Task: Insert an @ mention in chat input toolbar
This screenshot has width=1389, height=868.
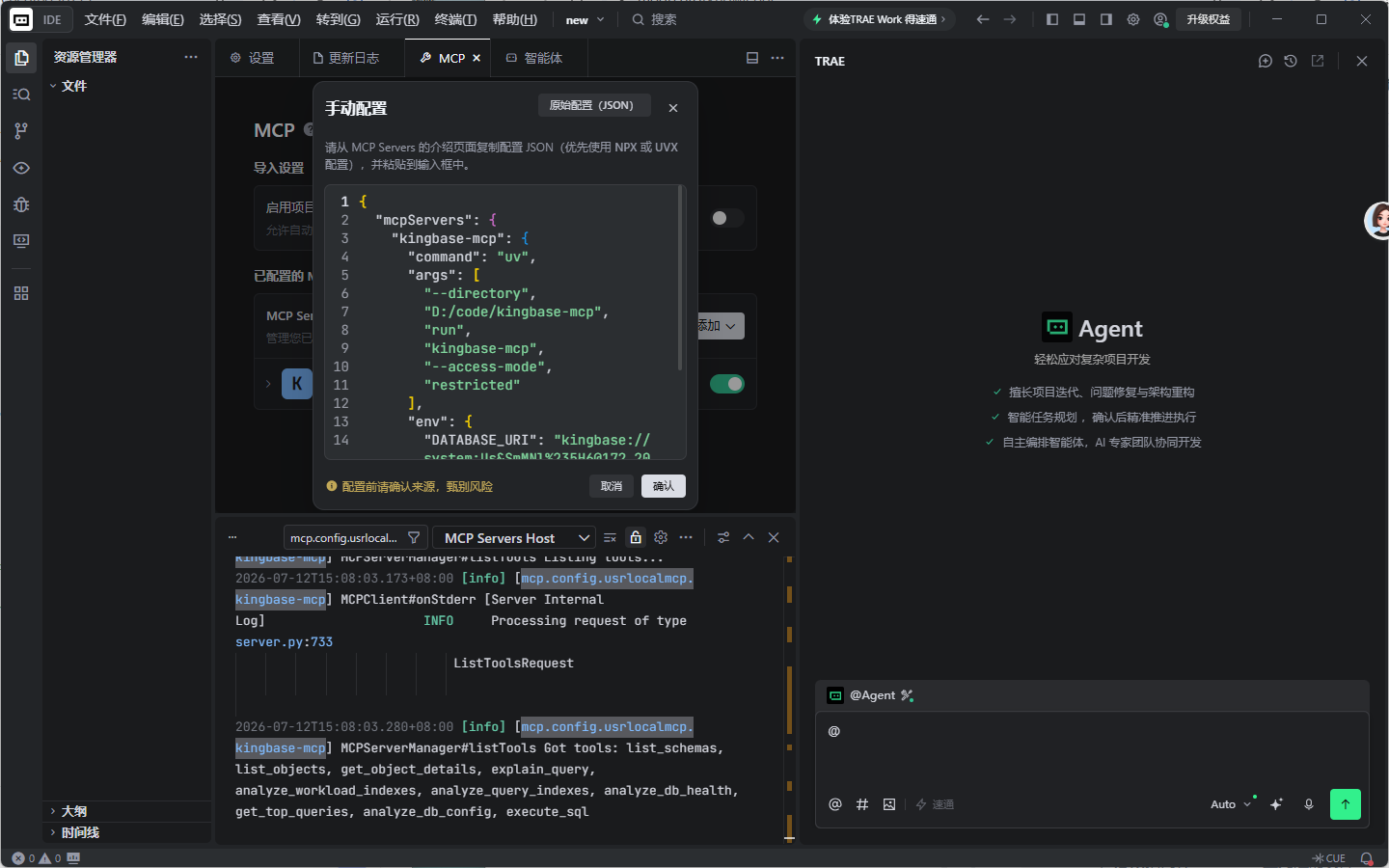Action: pos(835,804)
